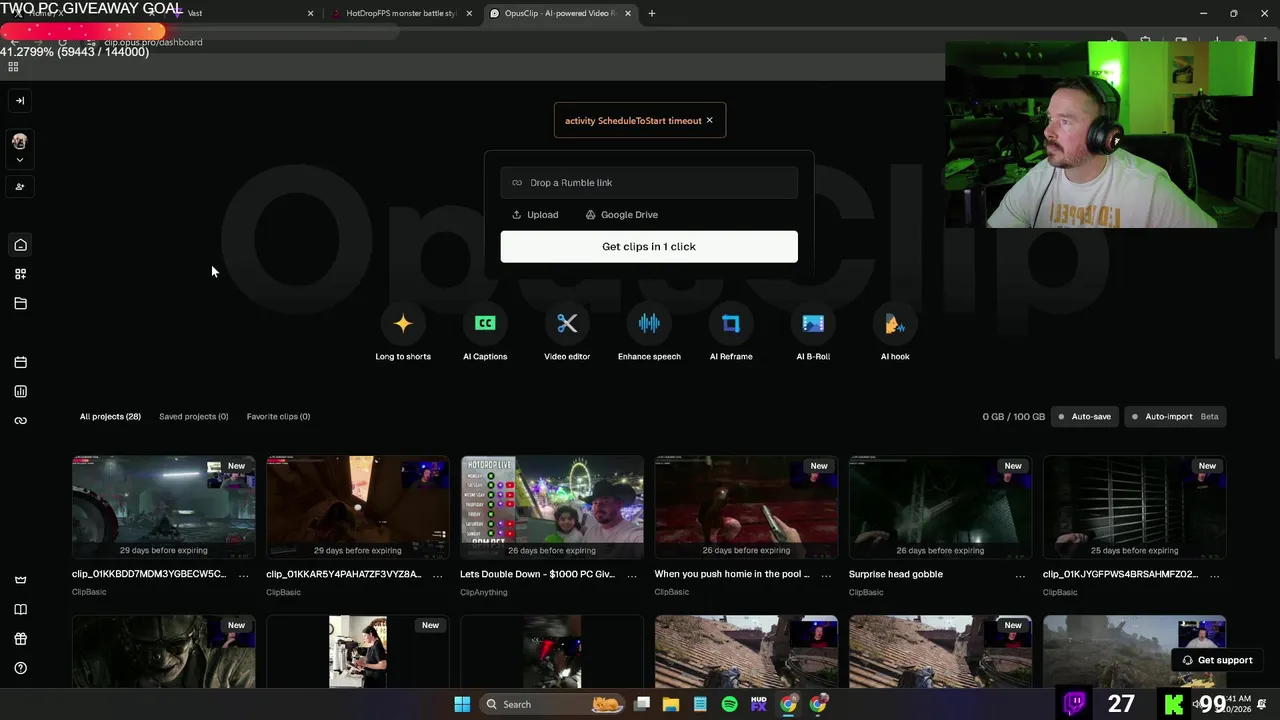This screenshot has height=720, width=1280.
Task: Click the Upload button
Action: coord(535,214)
